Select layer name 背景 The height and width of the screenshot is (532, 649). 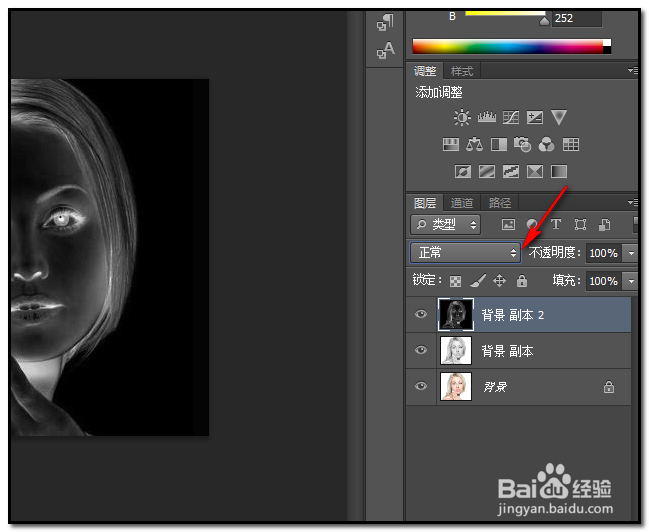coord(495,387)
